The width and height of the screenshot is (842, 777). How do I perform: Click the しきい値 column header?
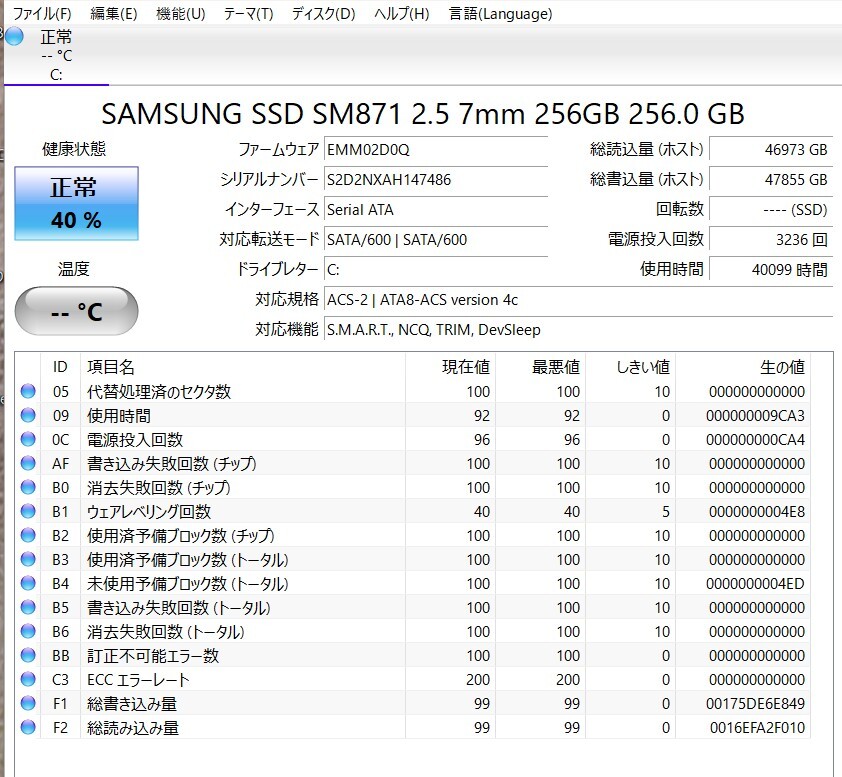click(x=630, y=367)
